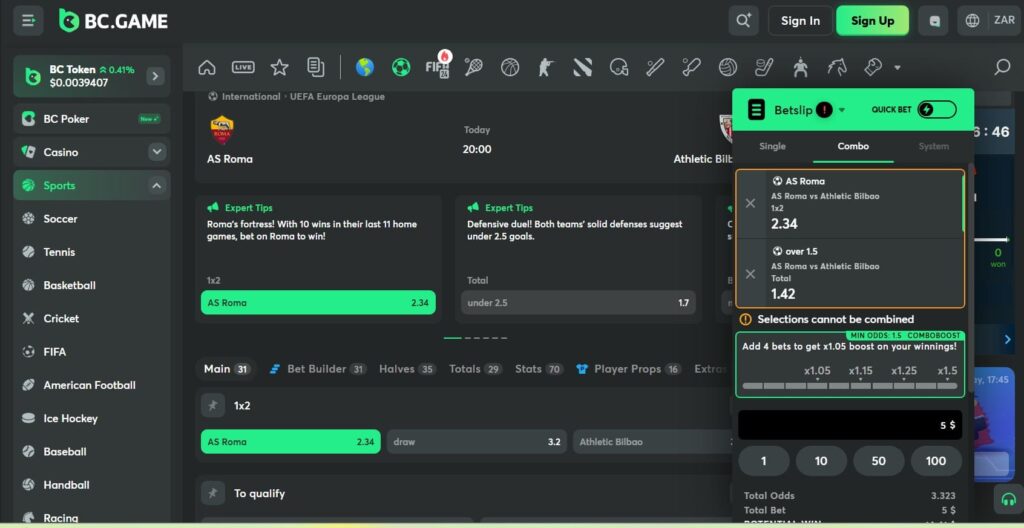The image size is (1024, 528).
Task: Select draw 3.2 odds in 1x2 market
Action: click(x=477, y=442)
